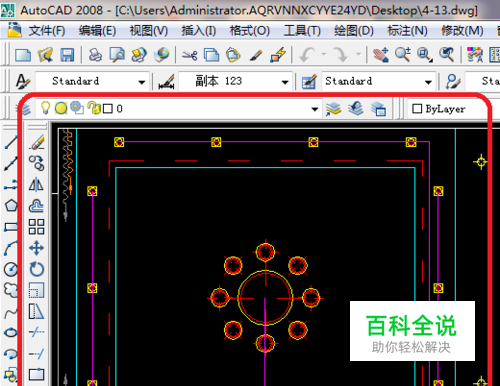Select the Spline draw tool
Image resolution: width=500 pixels, height=386 pixels.
[x=11, y=313]
